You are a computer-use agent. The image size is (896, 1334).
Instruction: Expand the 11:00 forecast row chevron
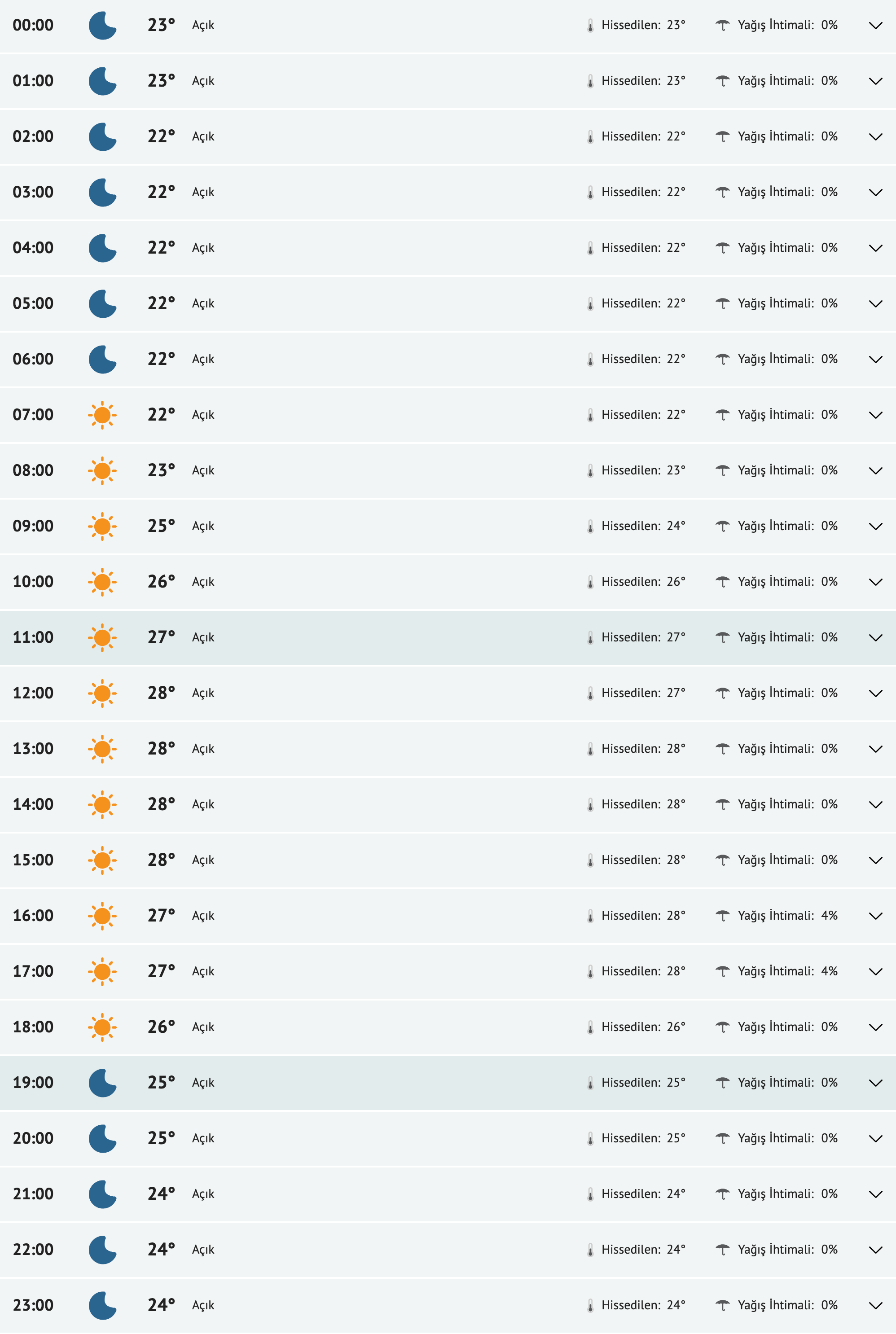875,637
